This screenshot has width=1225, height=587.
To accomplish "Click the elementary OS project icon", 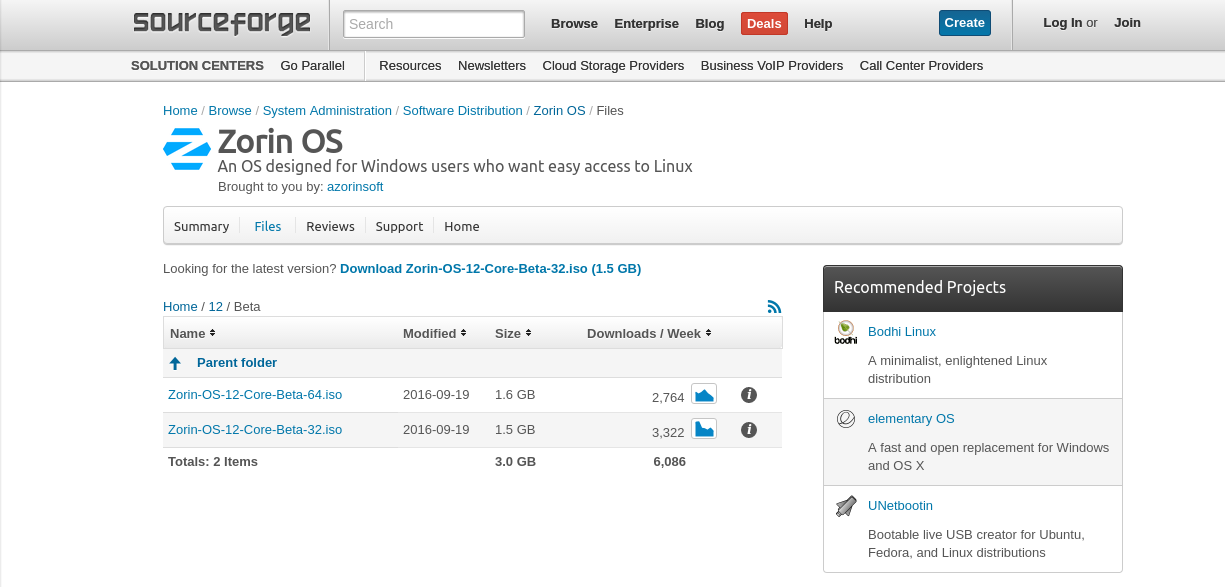I will [846, 419].
